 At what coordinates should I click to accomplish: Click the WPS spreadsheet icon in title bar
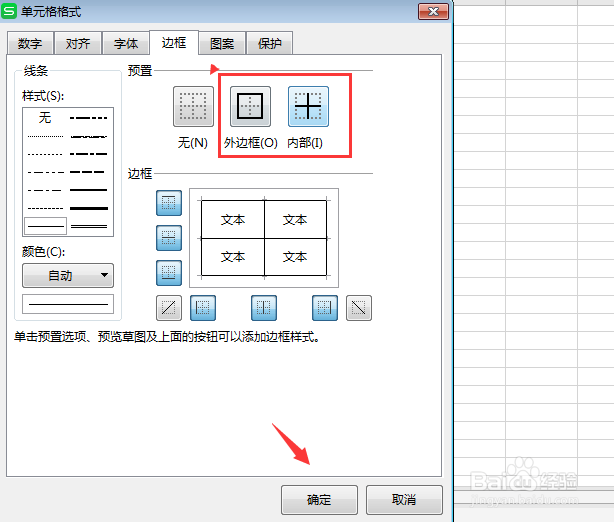point(9,11)
